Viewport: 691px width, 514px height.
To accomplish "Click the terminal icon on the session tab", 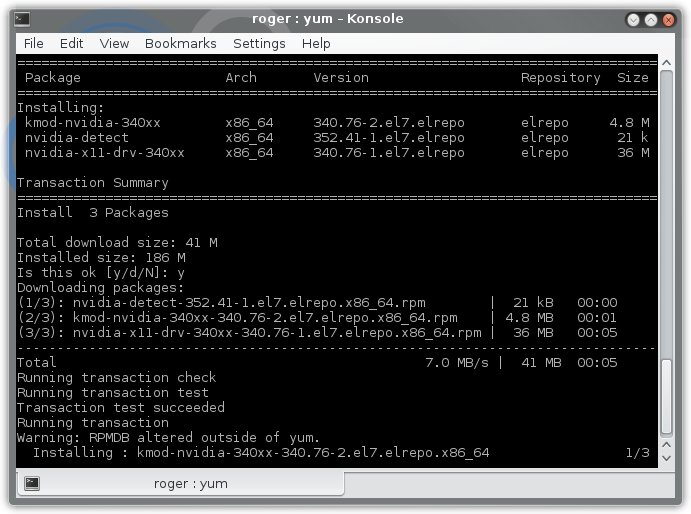I will pos(32,483).
